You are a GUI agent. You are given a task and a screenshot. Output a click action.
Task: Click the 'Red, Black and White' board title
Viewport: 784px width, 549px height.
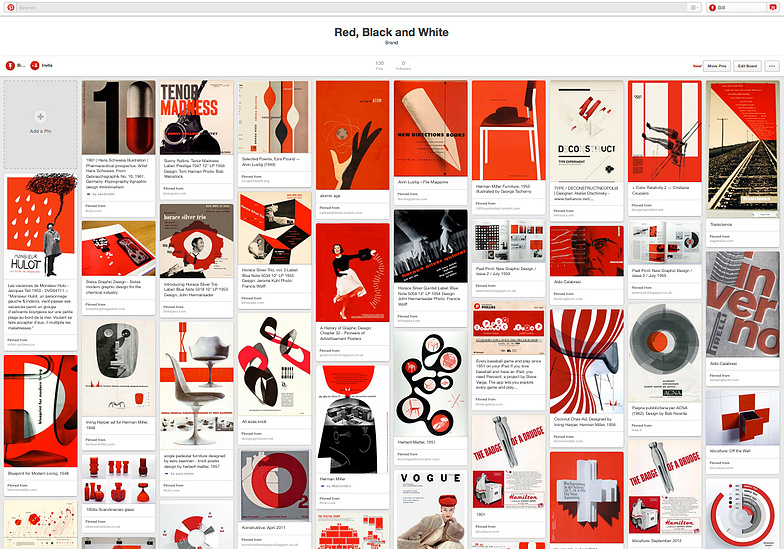(392, 32)
